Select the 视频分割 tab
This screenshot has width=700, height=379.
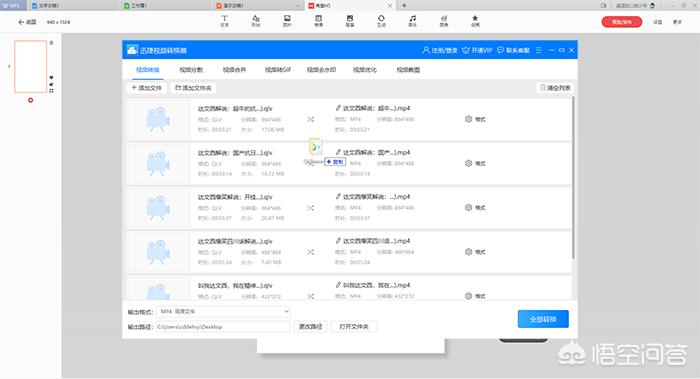(191, 70)
